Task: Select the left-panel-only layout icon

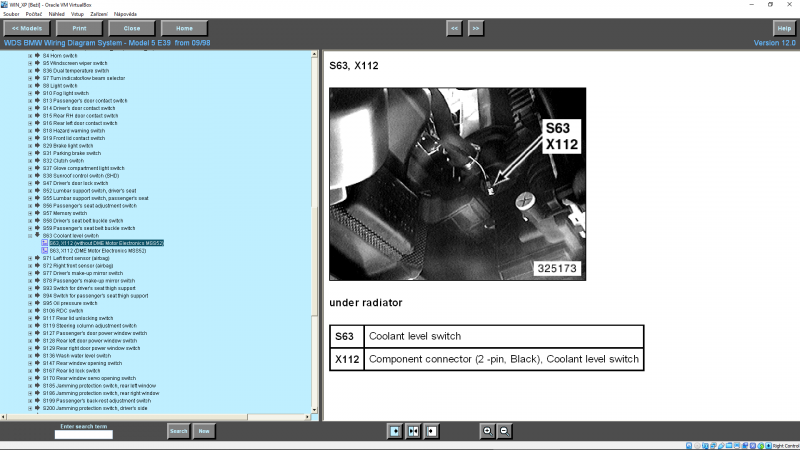Action: point(394,431)
